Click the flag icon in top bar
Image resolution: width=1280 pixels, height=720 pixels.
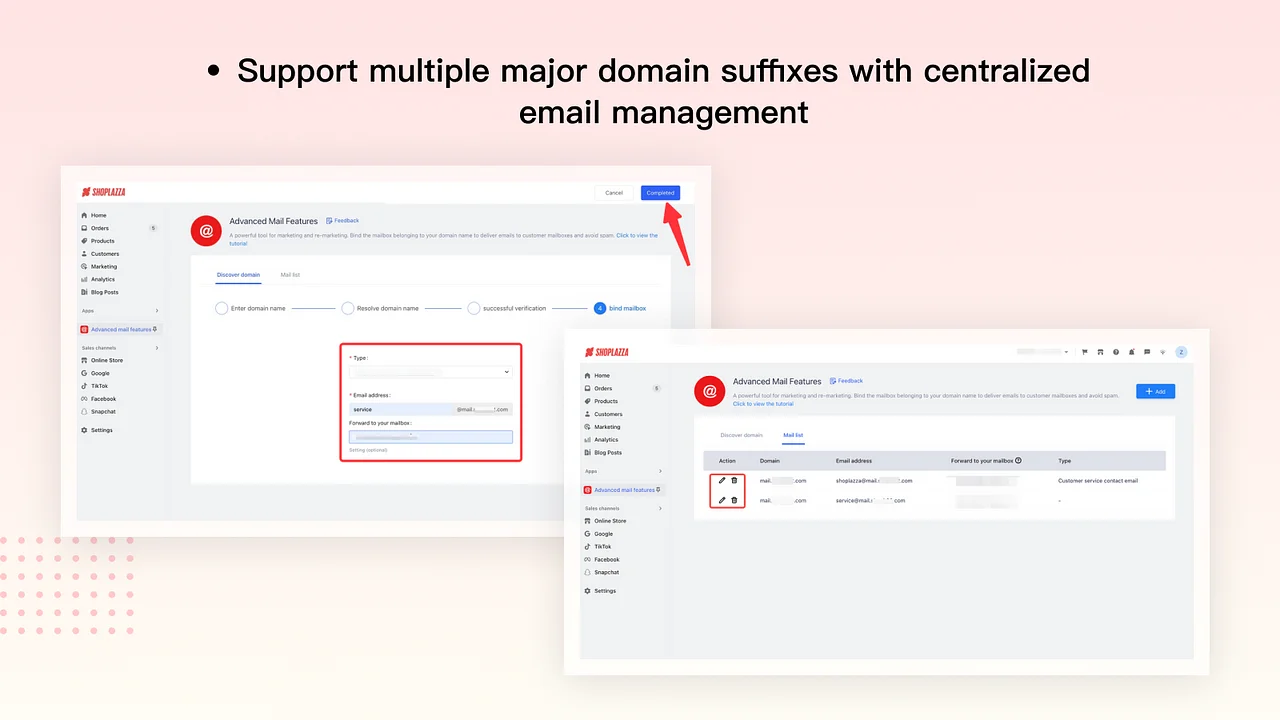pos(1085,352)
